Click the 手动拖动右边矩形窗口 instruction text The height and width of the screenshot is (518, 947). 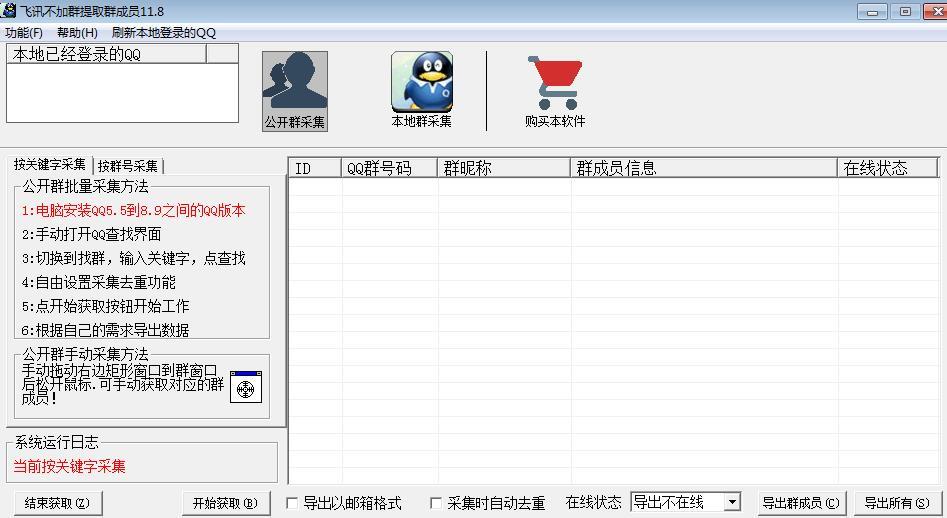(x=123, y=384)
